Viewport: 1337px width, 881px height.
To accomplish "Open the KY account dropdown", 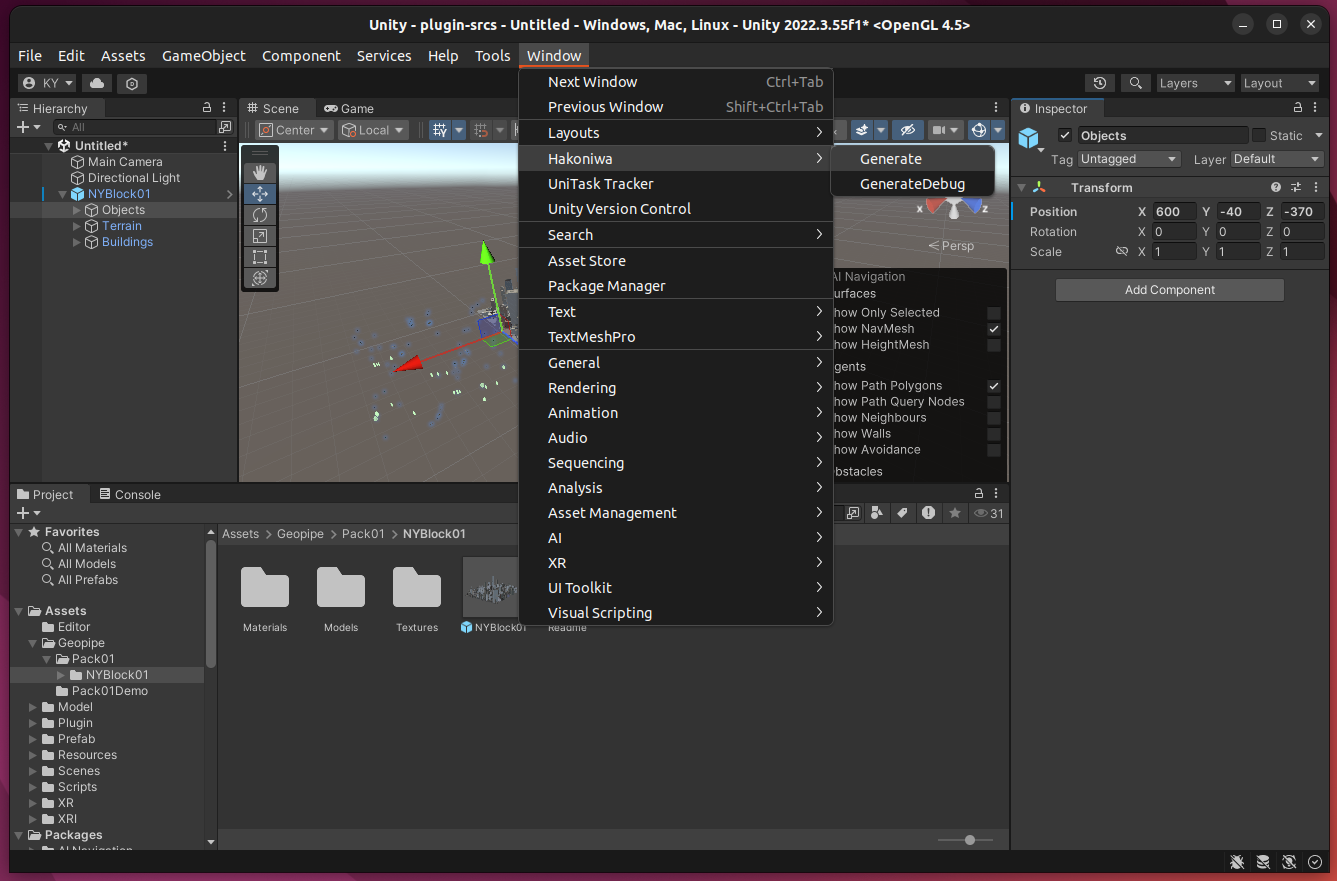I will 48,84.
